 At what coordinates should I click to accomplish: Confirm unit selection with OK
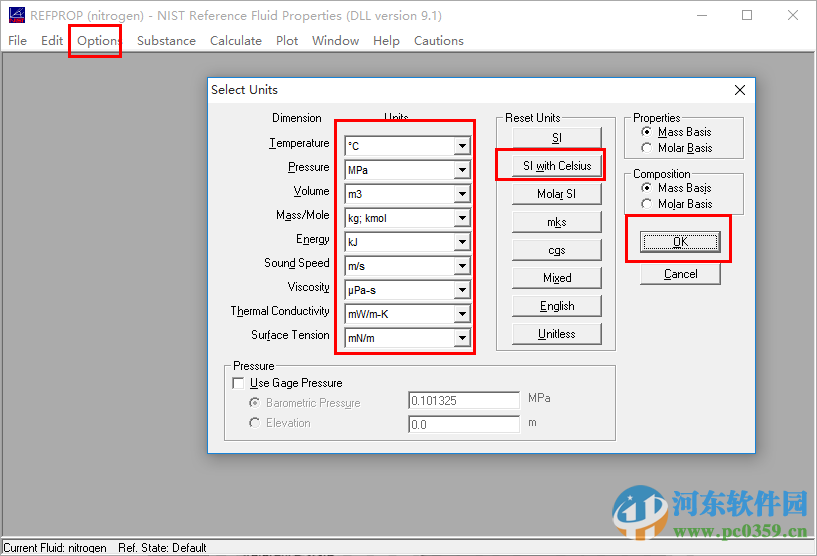[x=680, y=242]
